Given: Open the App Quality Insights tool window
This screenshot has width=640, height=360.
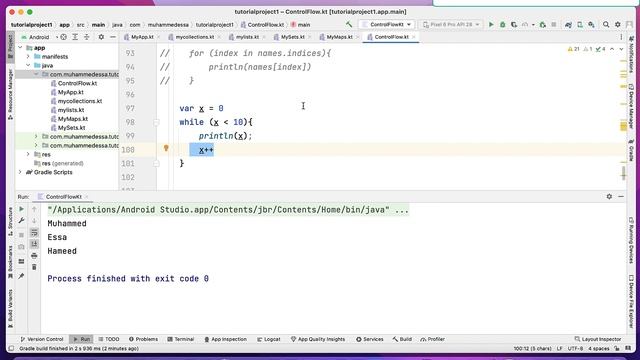Looking at the screenshot, I should (x=318, y=339).
